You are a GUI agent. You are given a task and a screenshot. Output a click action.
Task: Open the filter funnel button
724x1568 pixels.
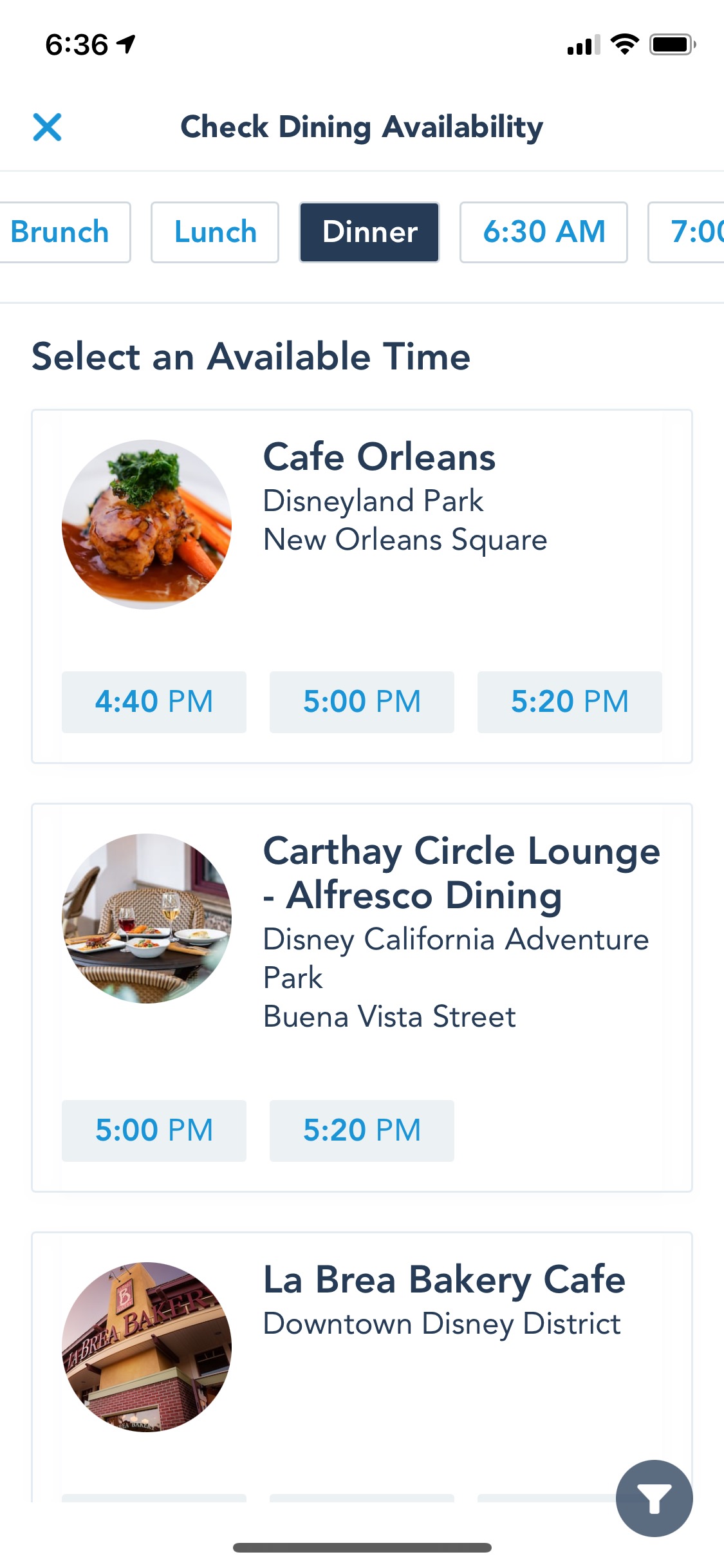coord(654,1498)
